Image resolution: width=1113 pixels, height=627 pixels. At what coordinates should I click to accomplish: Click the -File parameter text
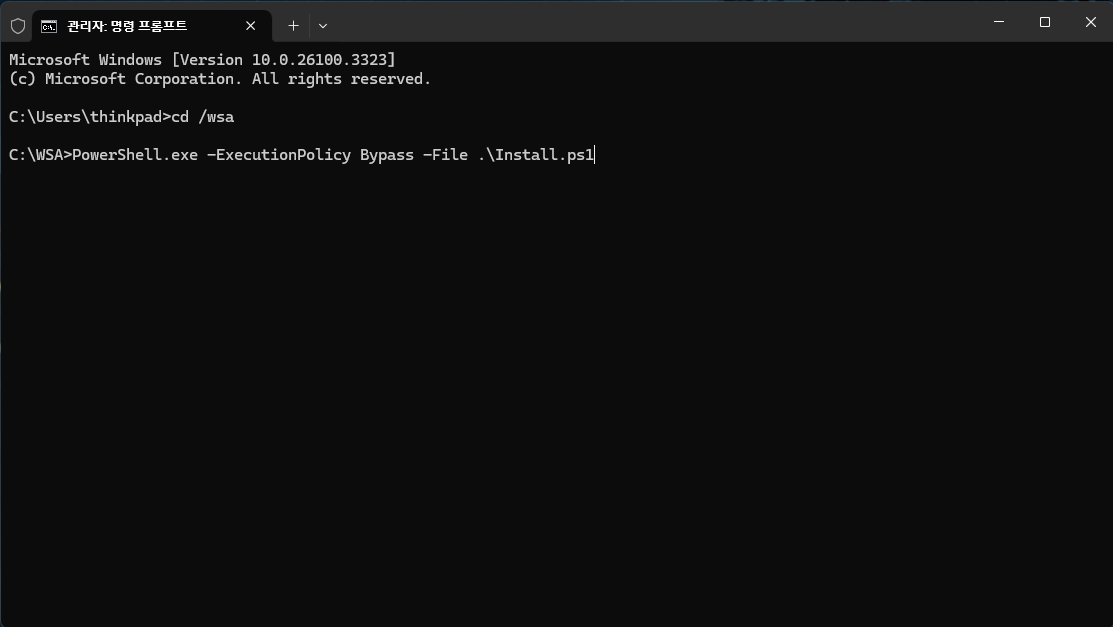[445, 155]
